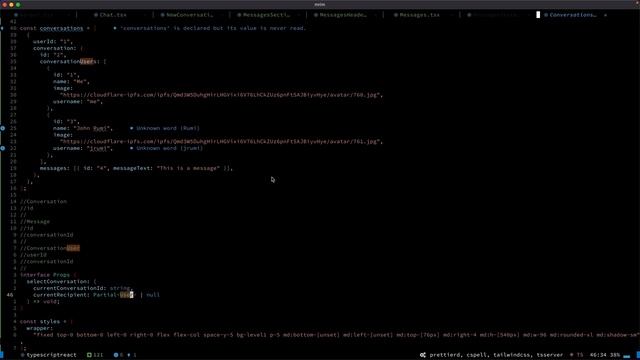The width and height of the screenshot is (640, 360).
Task: Click the LSP gears icon before prettierd
Action: 423,355
